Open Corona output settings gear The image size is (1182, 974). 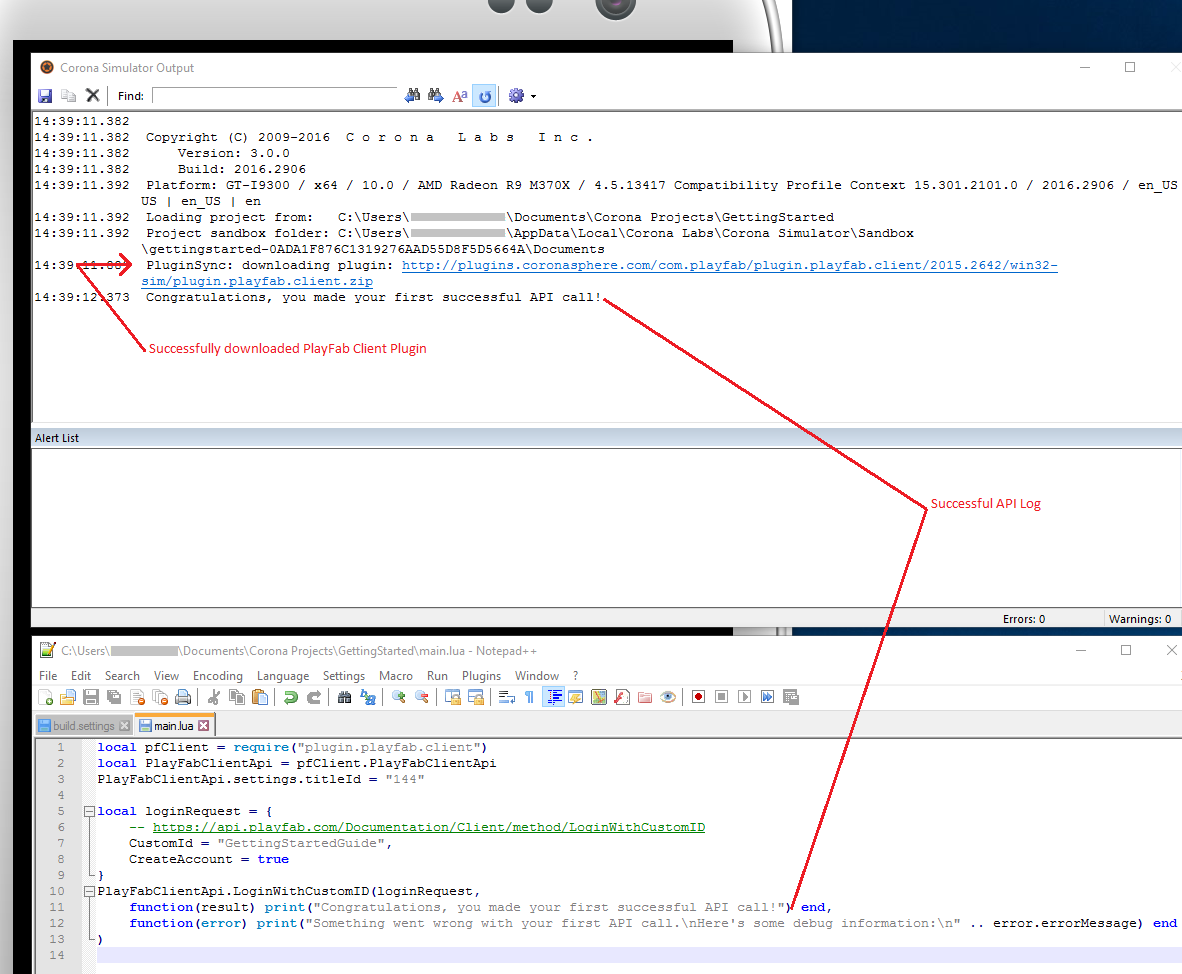tap(516, 96)
